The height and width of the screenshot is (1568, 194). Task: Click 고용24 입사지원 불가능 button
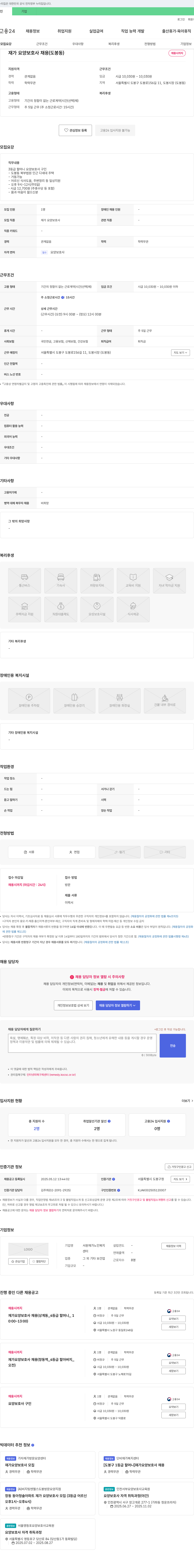[115, 130]
